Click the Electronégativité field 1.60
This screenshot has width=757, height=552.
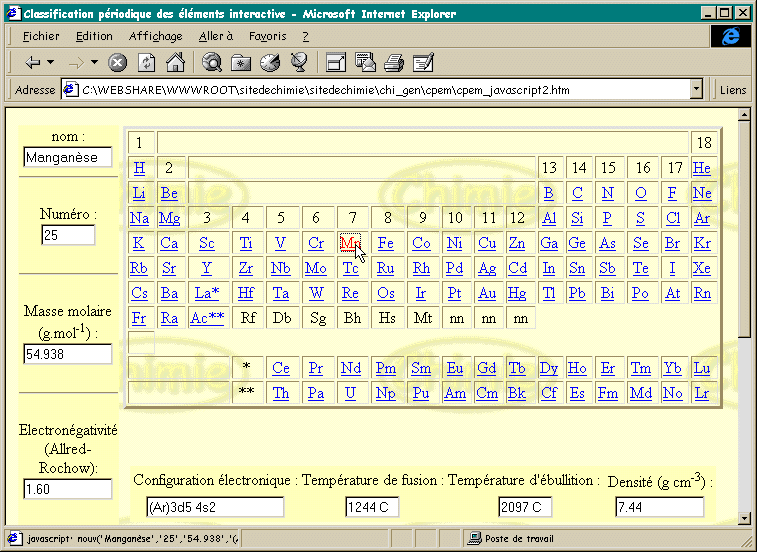tap(68, 489)
